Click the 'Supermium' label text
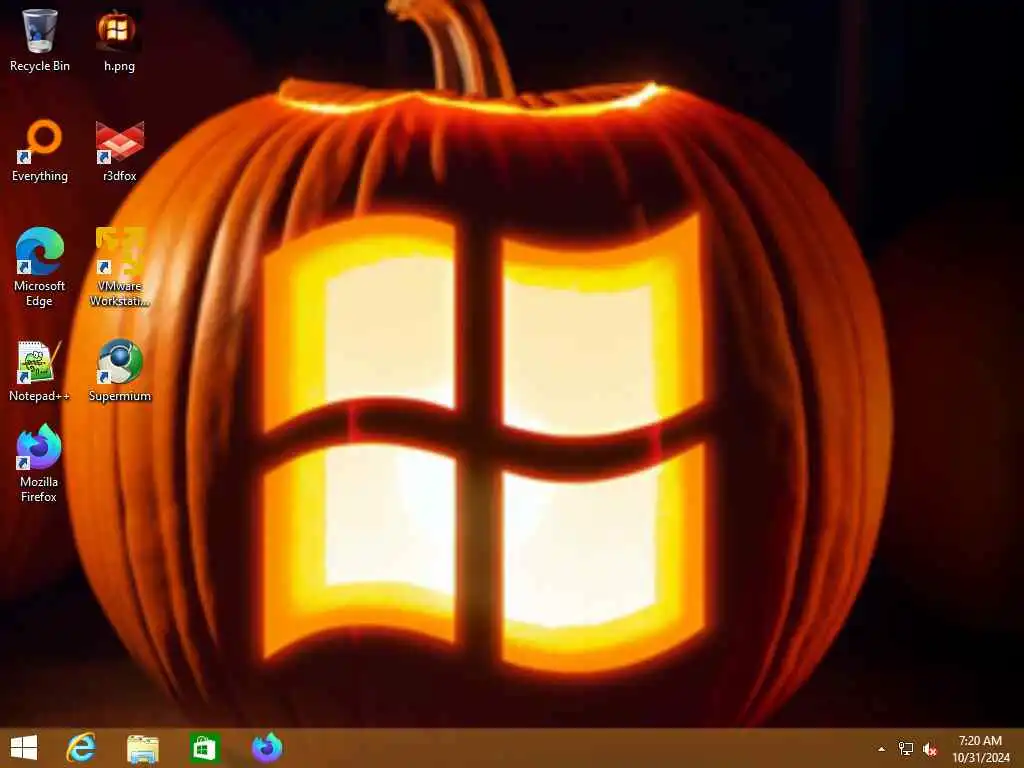 120,396
